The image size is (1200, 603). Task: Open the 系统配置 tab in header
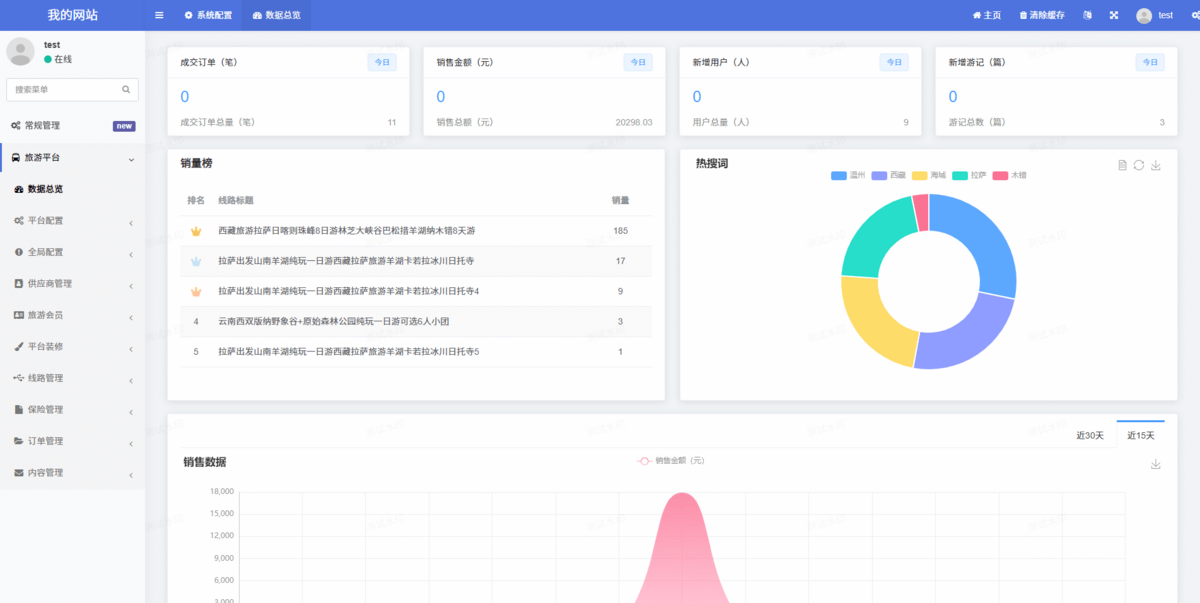[x=208, y=15]
